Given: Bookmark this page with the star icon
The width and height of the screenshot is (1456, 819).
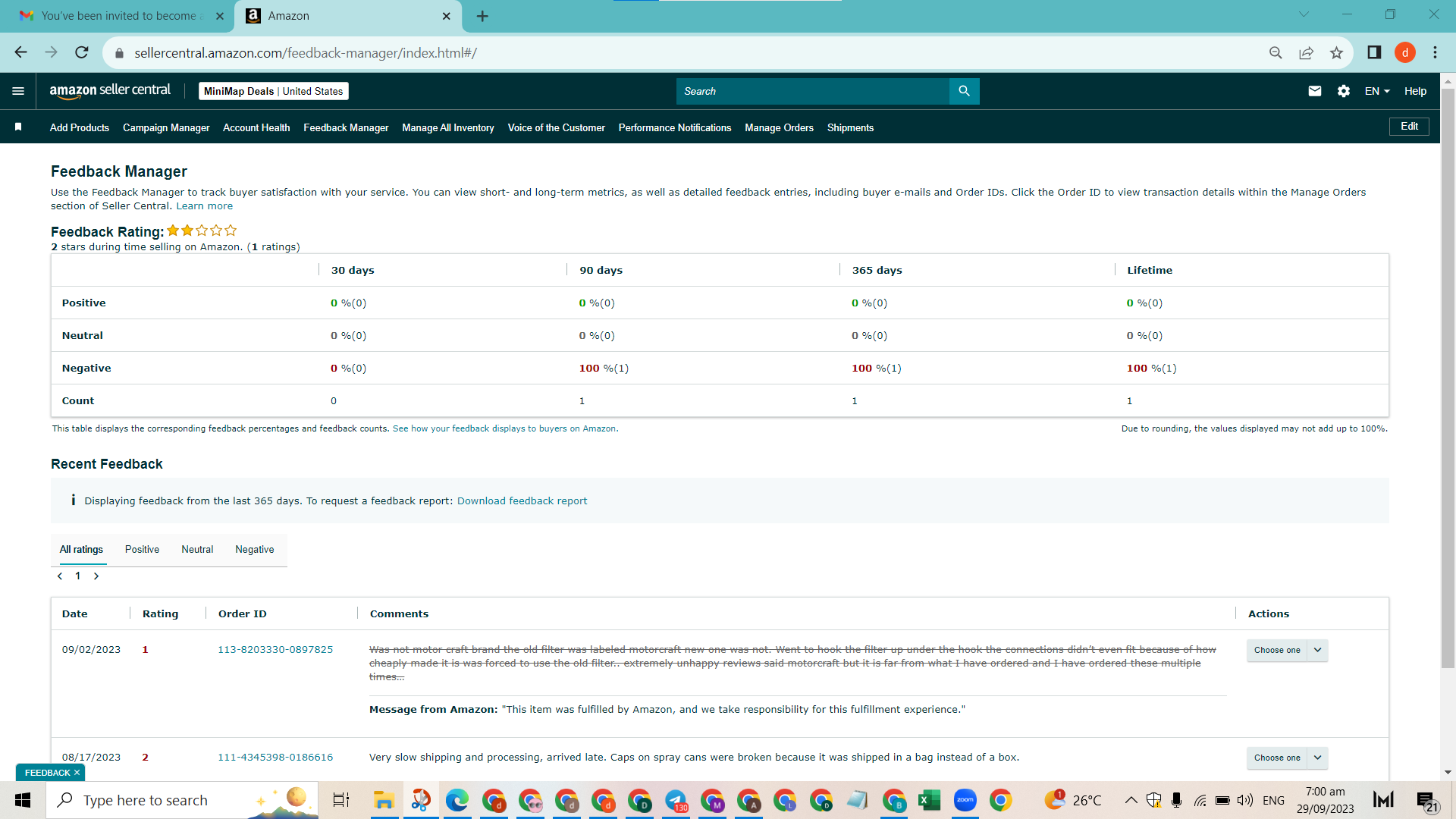Looking at the screenshot, I should click(1336, 52).
